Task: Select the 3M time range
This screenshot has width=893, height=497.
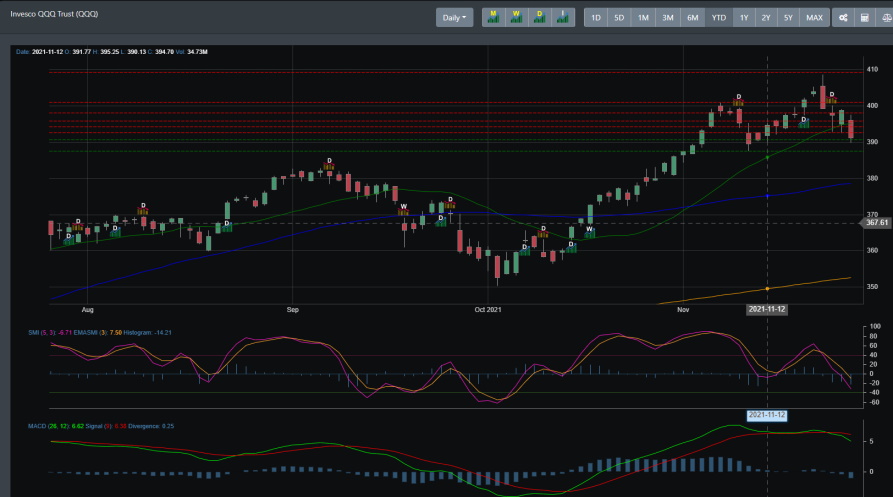Action: 667,18
